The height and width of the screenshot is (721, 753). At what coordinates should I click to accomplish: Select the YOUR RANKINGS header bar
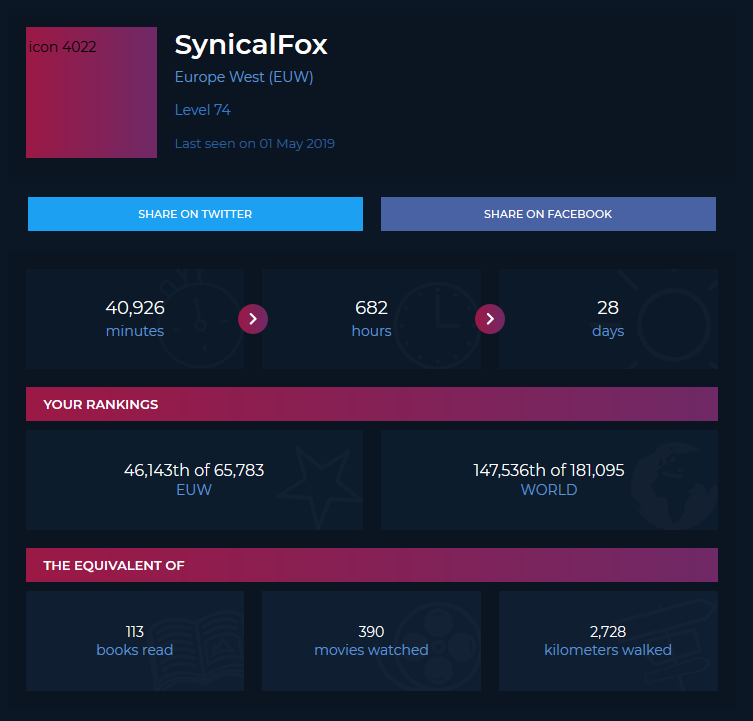point(372,404)
